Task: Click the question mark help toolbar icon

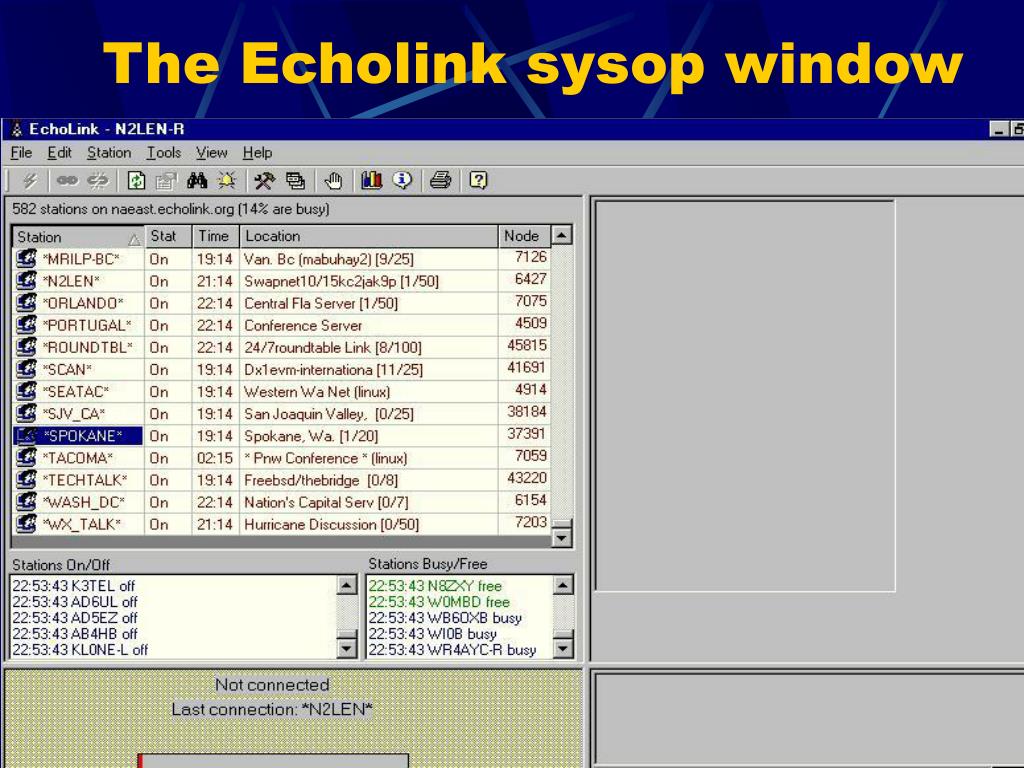Action: coord(478,180)
